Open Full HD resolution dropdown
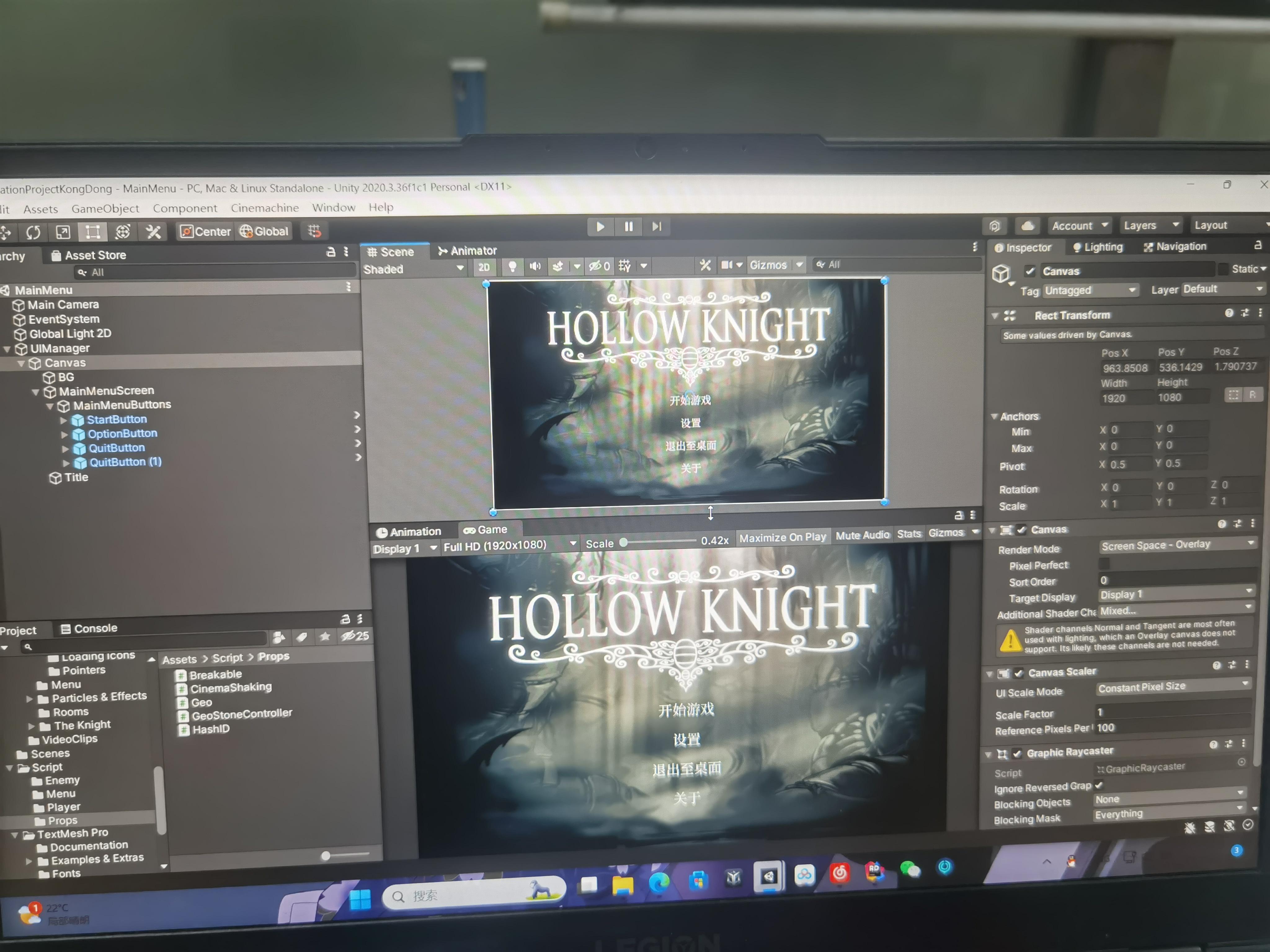 coord(510,545)
